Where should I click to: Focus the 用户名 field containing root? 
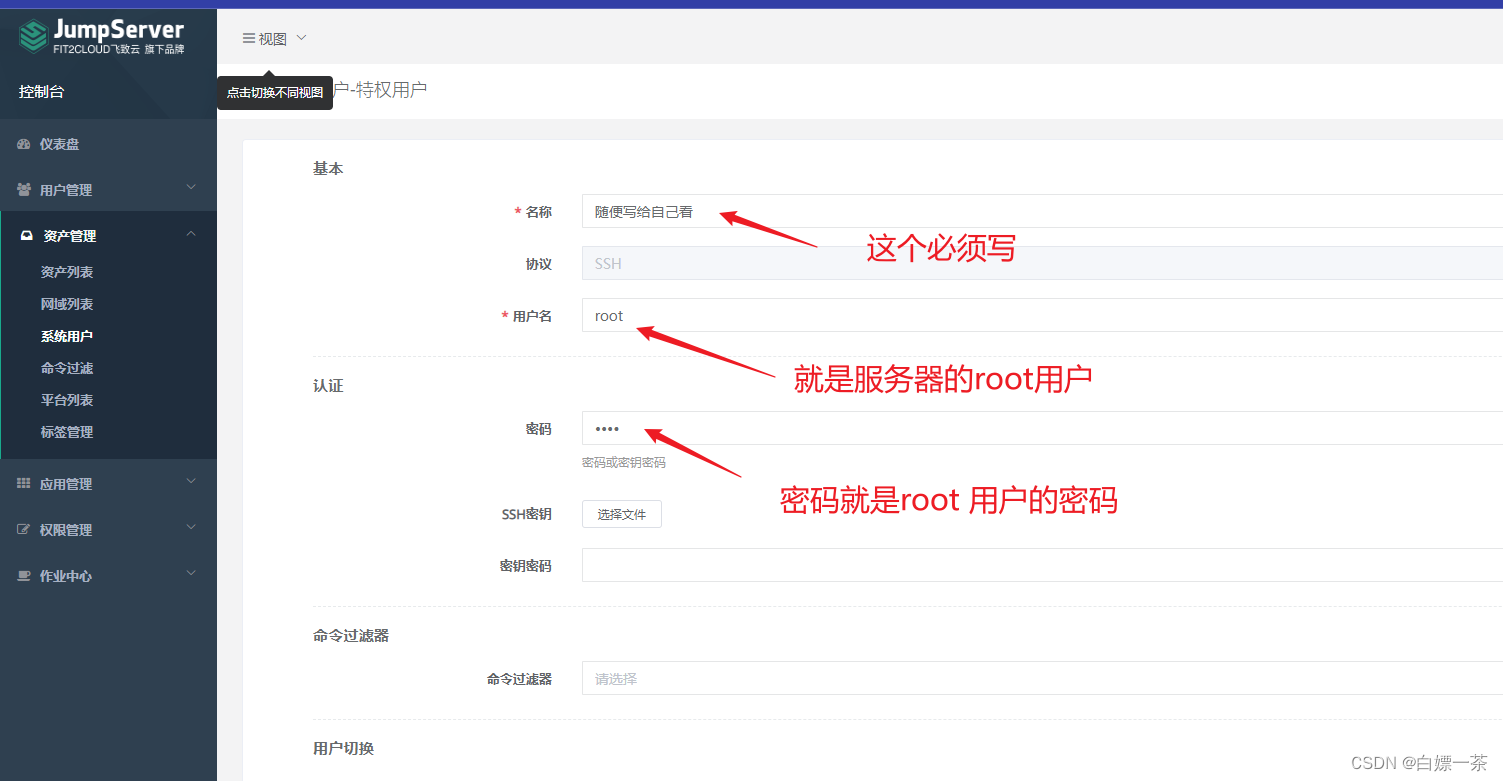1042,315
